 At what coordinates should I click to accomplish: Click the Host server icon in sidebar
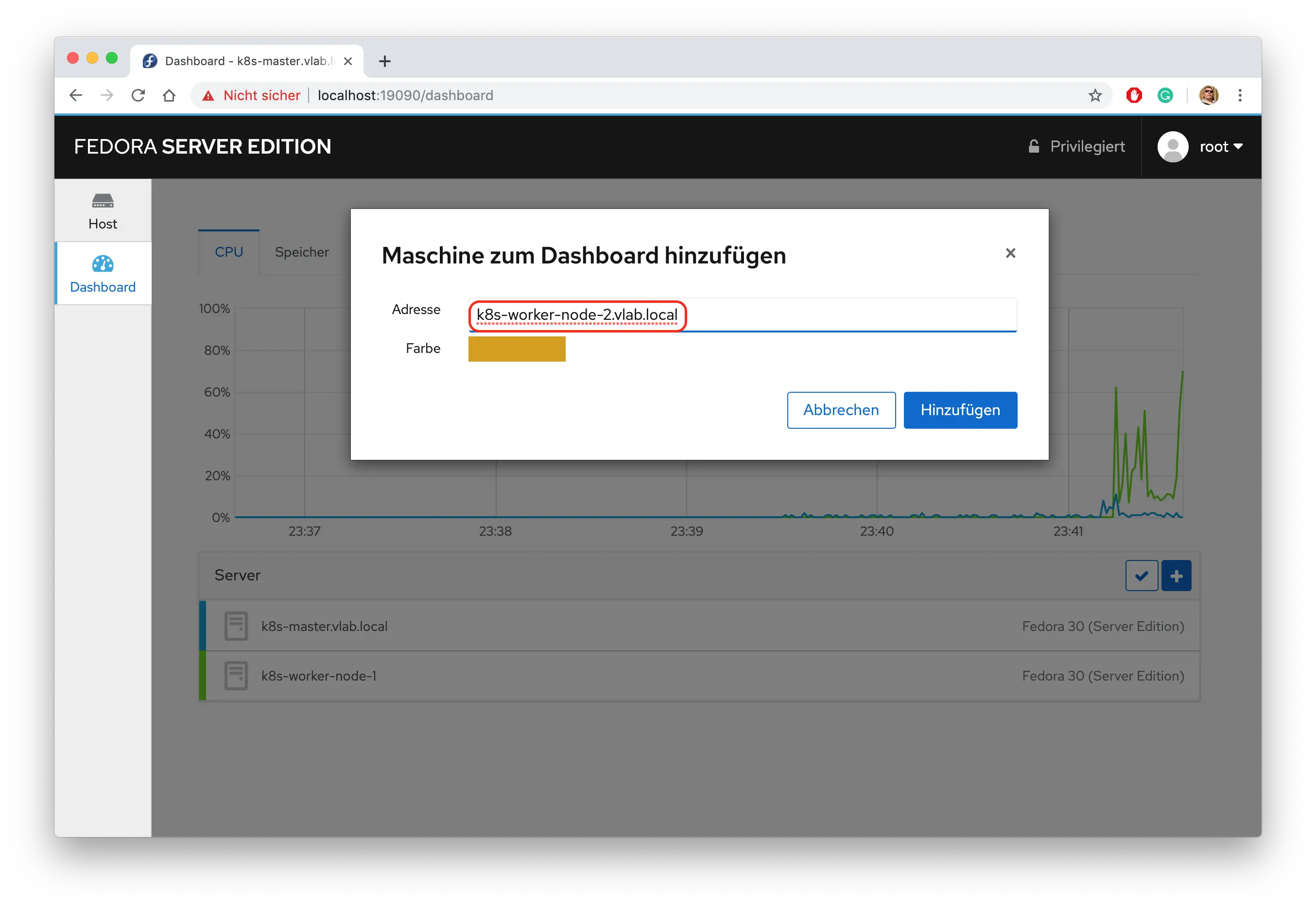click(x=103, y=201)
